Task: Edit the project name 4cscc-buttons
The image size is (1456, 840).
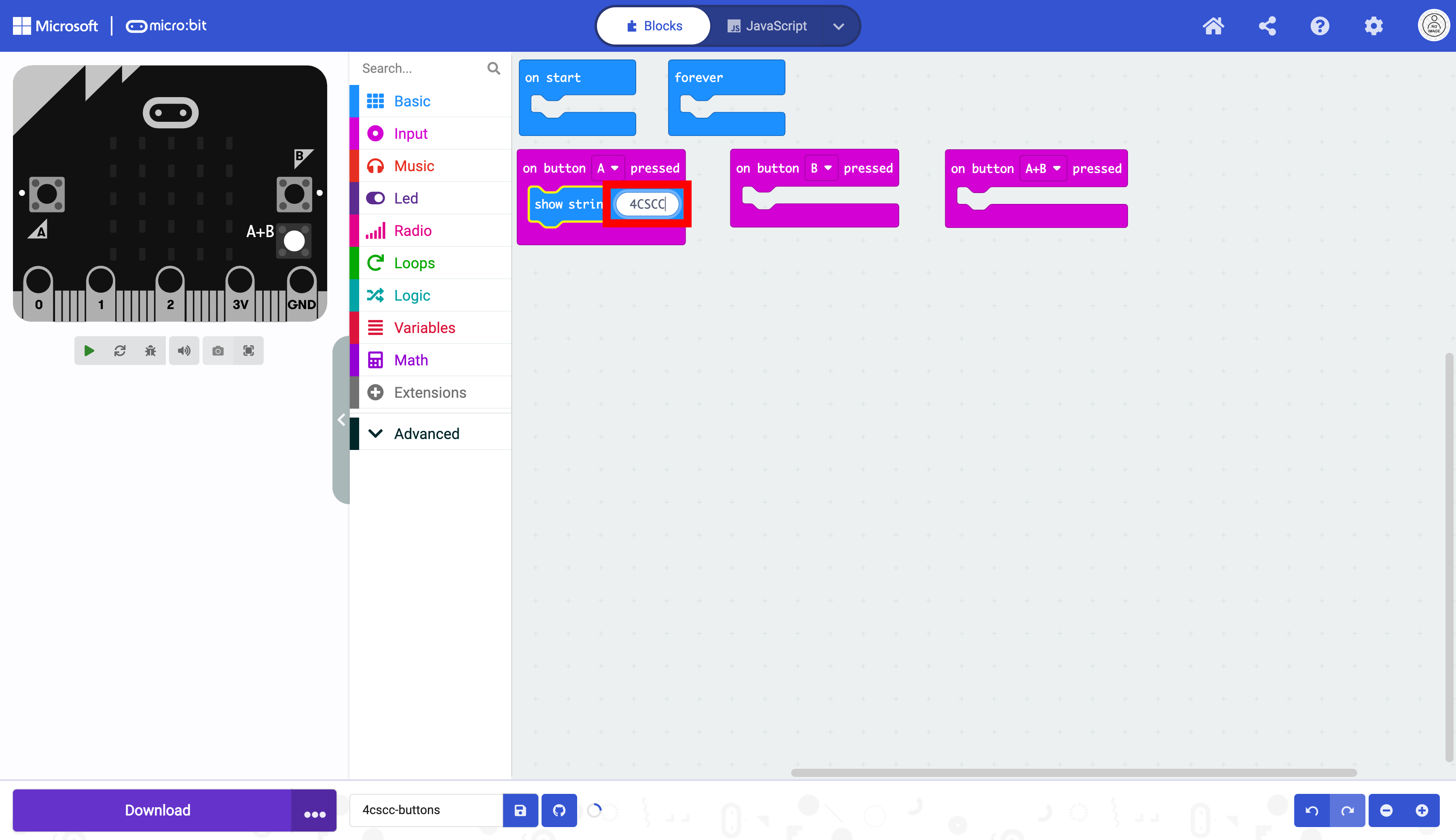Action: click(x=426, y=810)
